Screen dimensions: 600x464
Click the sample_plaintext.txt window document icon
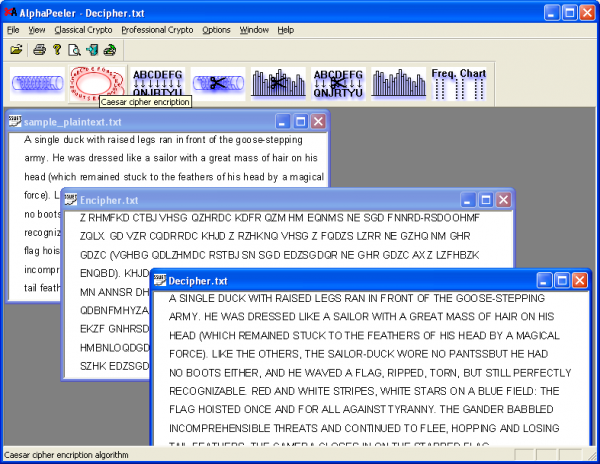[15, 122]
